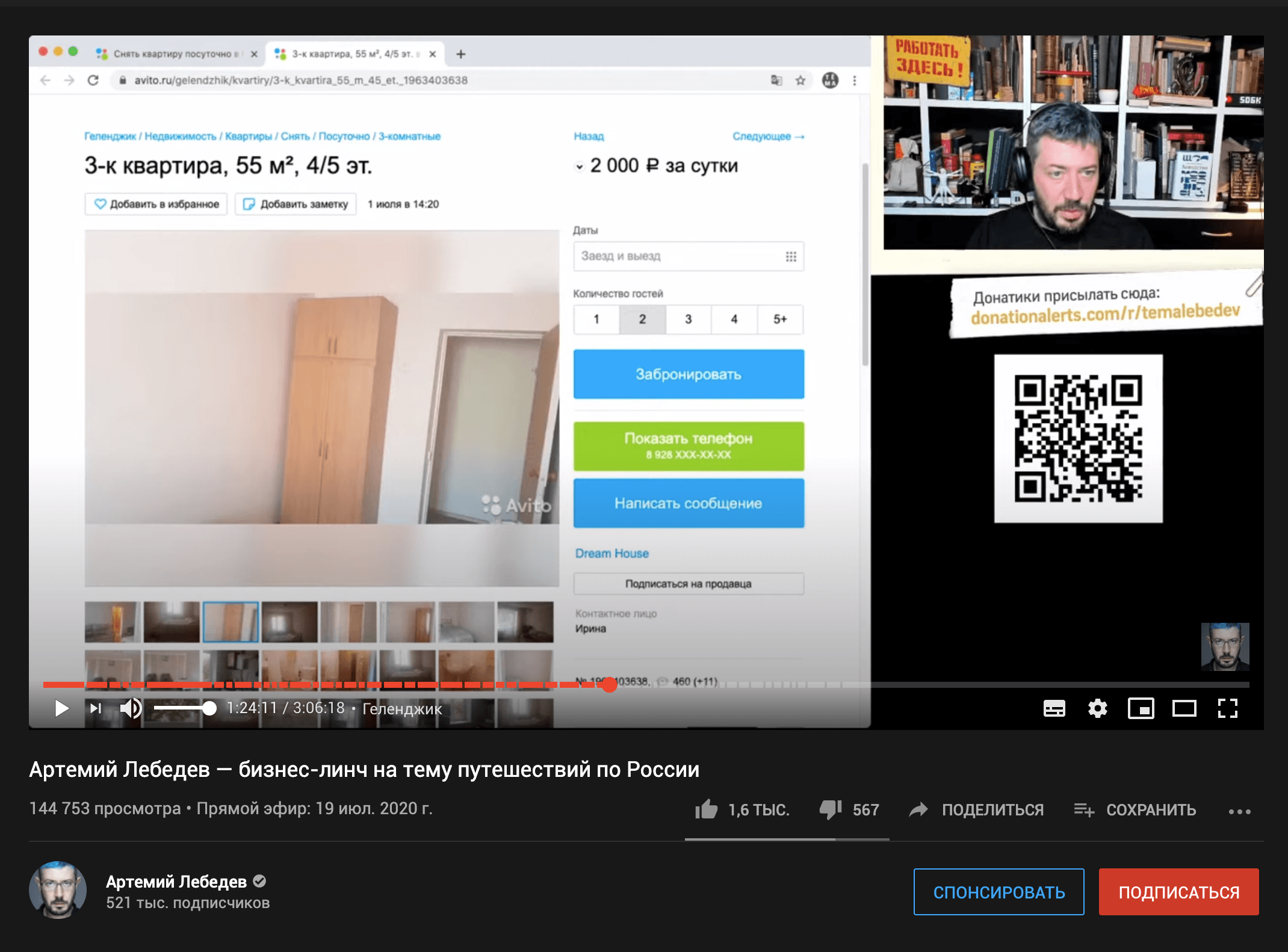
Task: Go forward in browser
Action: pos(69,80)
